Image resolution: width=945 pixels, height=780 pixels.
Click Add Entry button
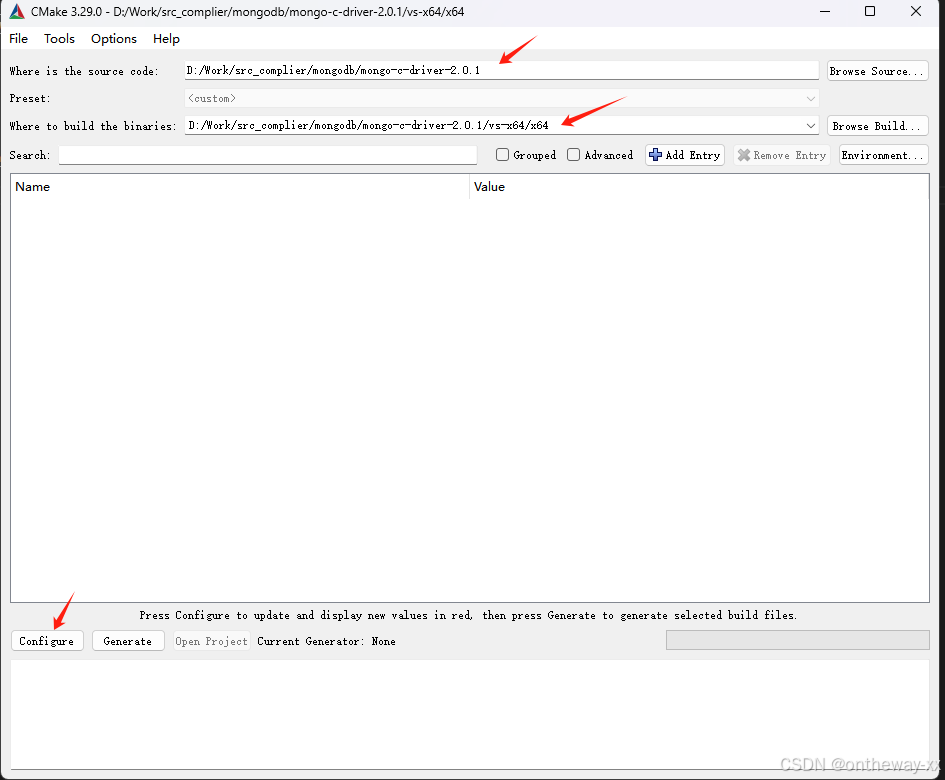[685, 155]
